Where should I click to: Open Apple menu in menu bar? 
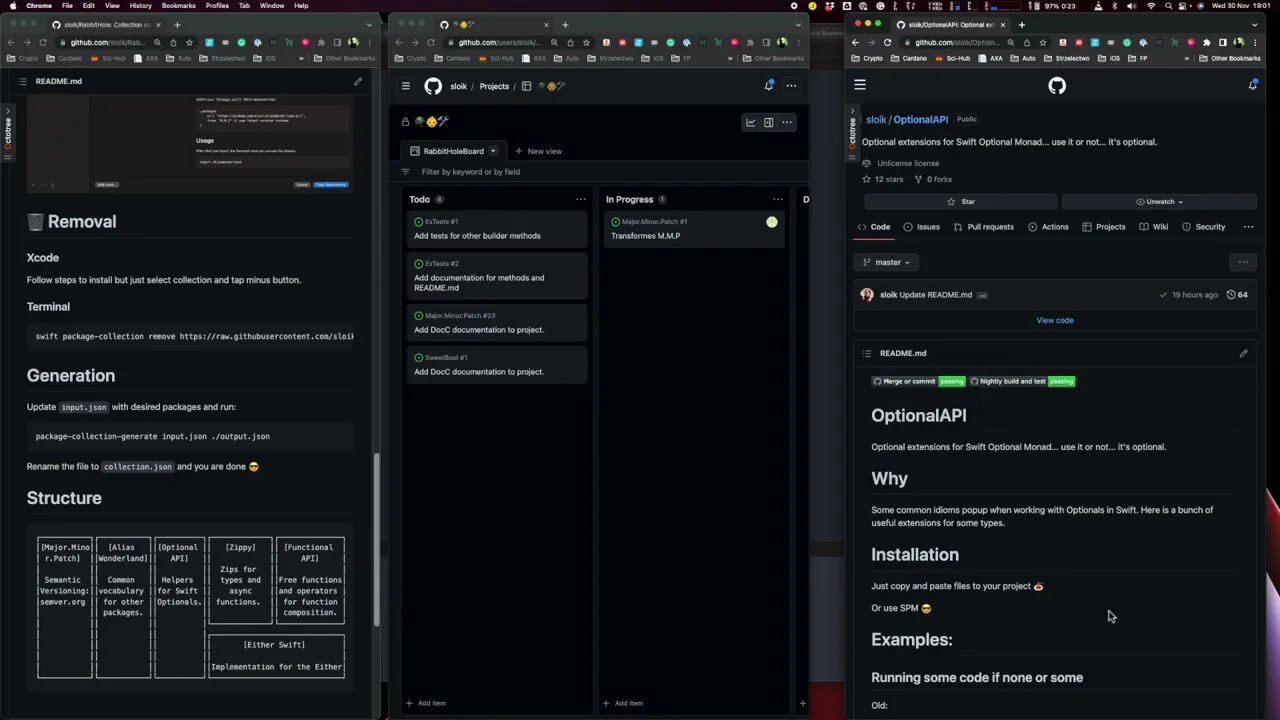pos(12,6)
